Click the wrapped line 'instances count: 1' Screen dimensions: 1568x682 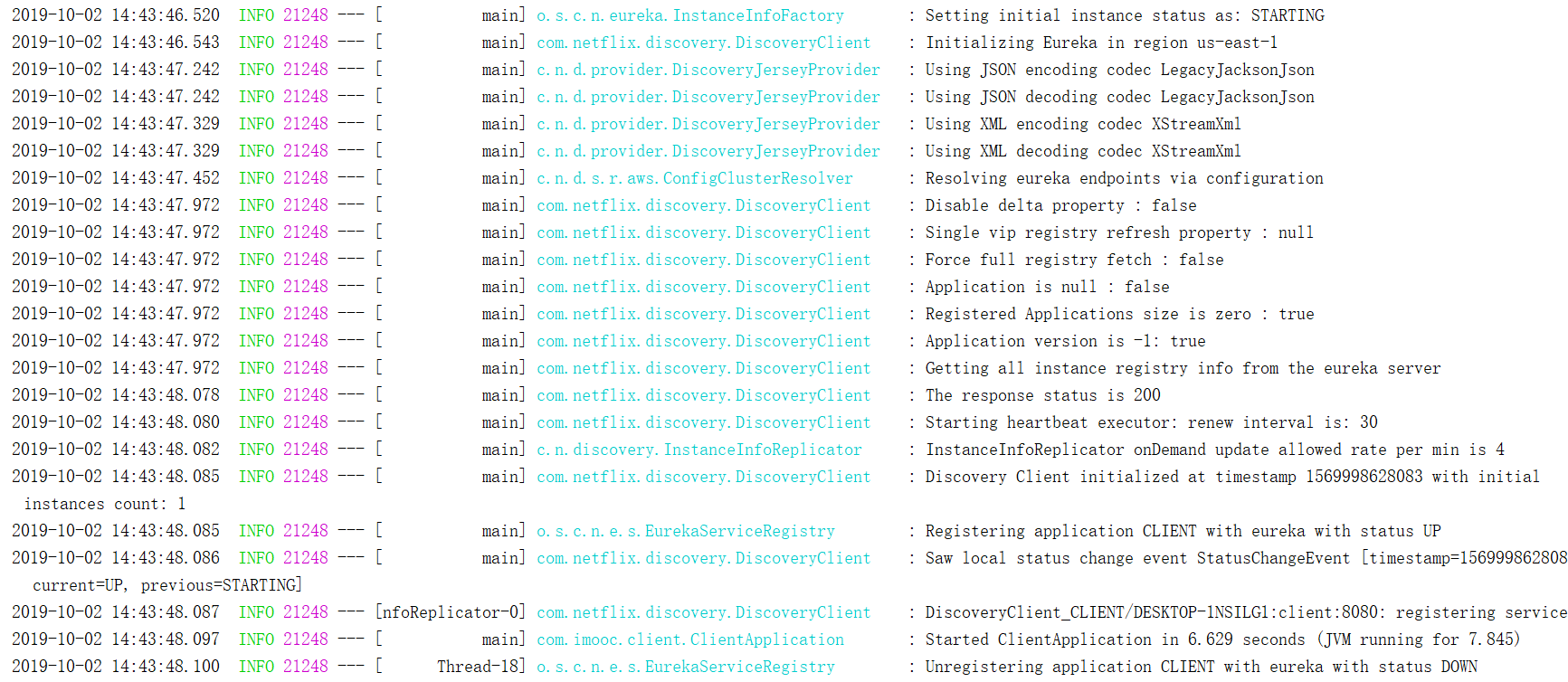coord(105,504)
